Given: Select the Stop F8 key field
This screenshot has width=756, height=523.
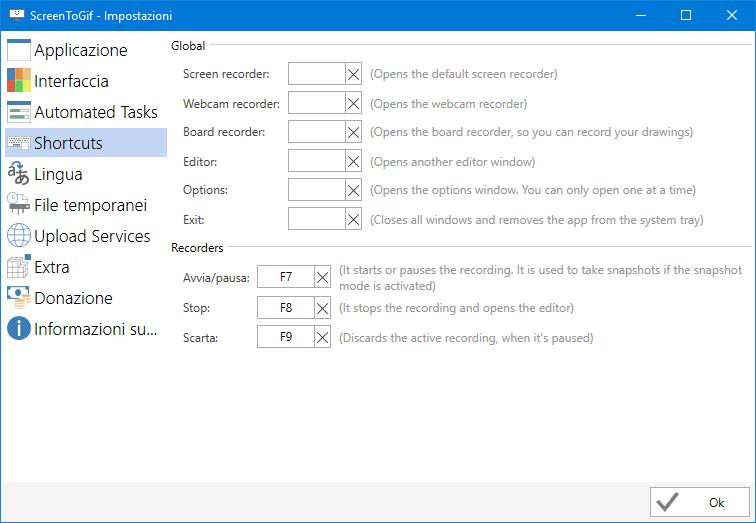Looking at the screenshot, I should [286, 308].
